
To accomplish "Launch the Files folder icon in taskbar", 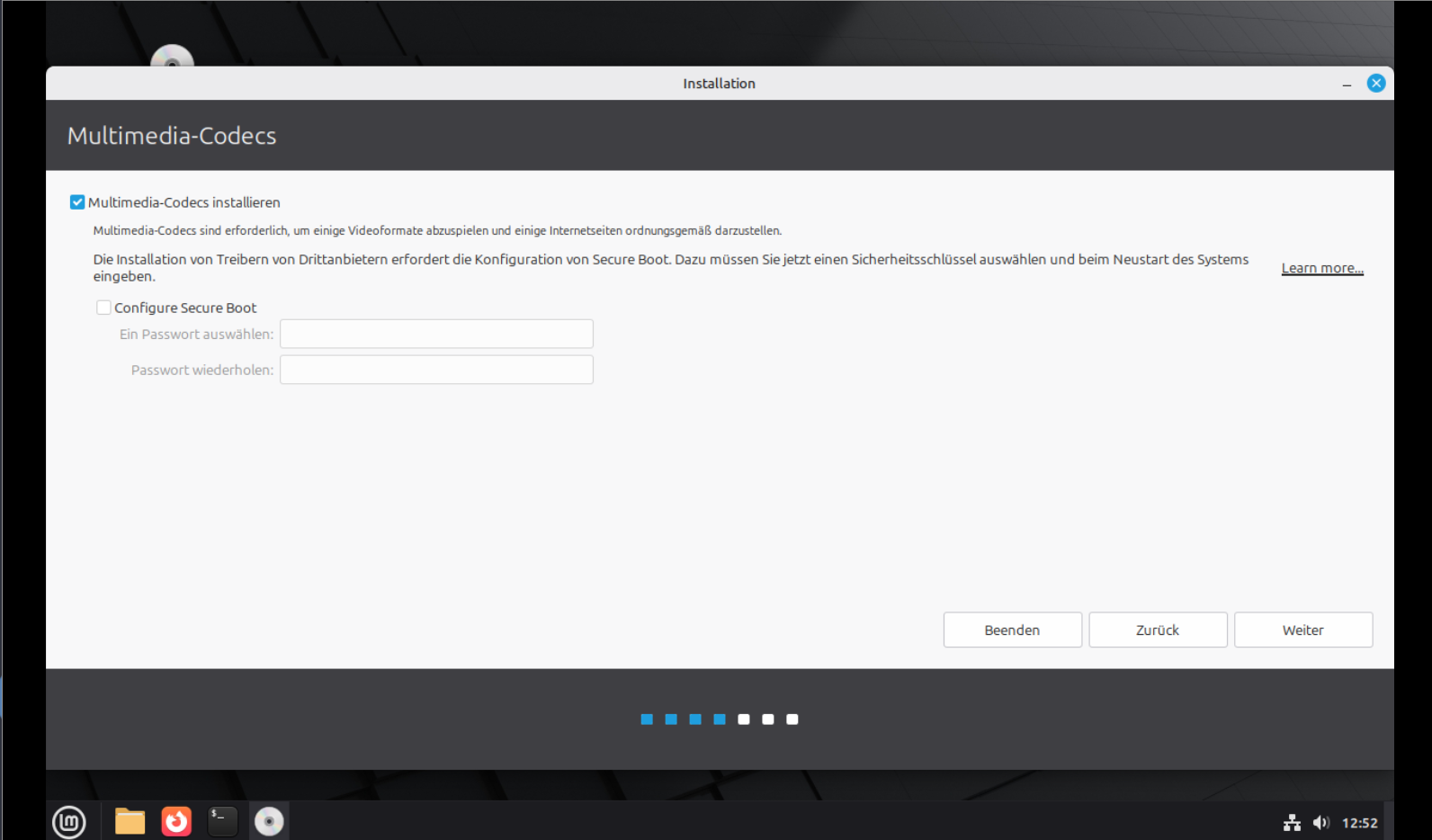I will (130, 821).
